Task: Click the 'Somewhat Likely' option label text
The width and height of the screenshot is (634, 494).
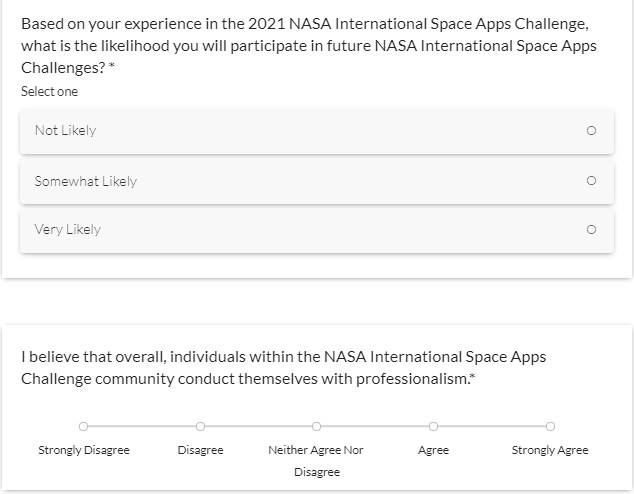Action: pyautogui.click(x=85, y=181)
